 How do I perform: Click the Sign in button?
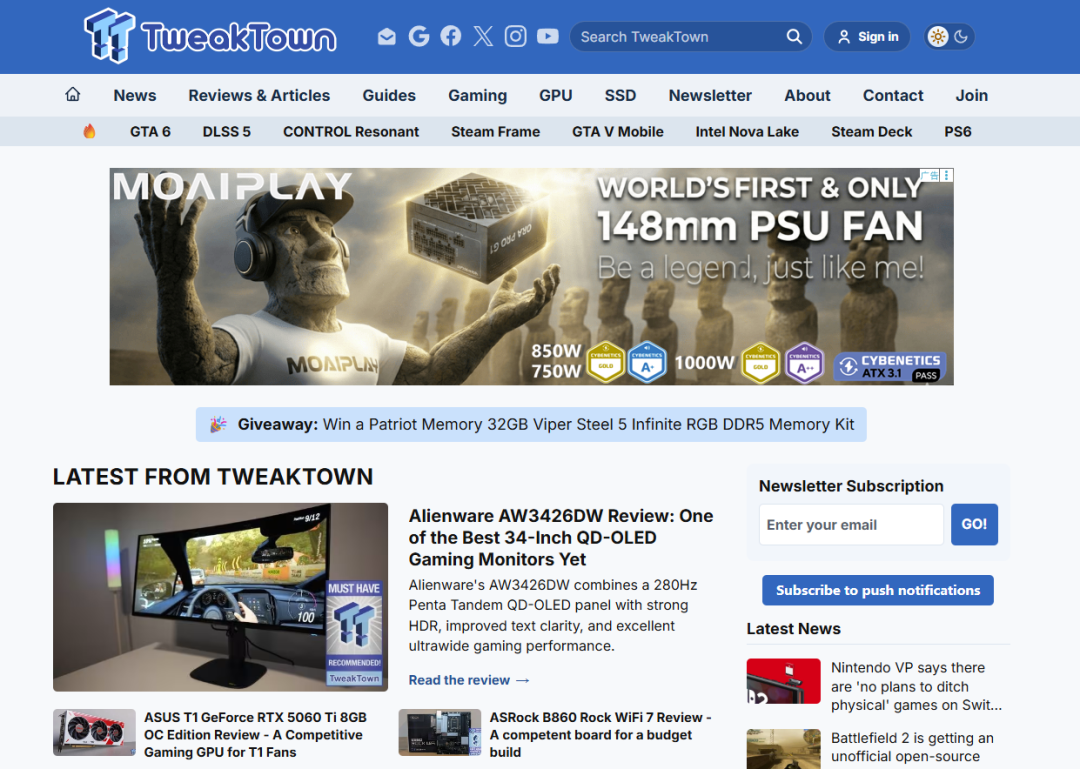(867, 37)
